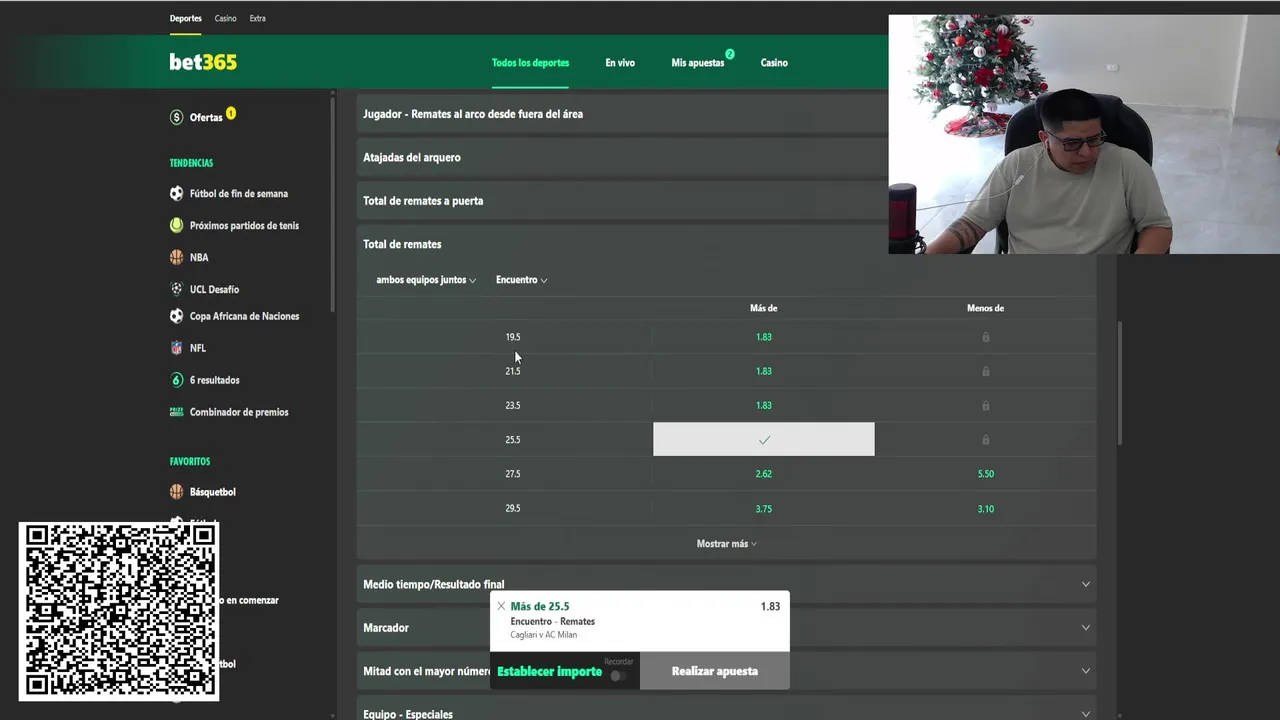This screenshot has height=720, width=1280.
Task: Expand Total de remates a puerta section
Action: [x=622, y=201]
